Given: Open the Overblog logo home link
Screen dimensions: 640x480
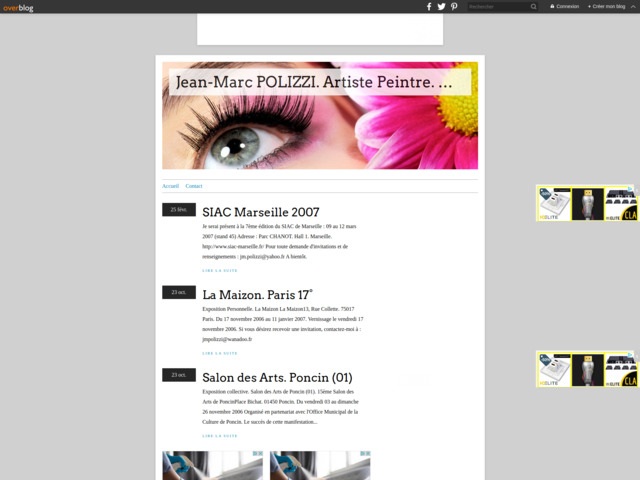Looking at the screenshot, I should pos(18,7).
